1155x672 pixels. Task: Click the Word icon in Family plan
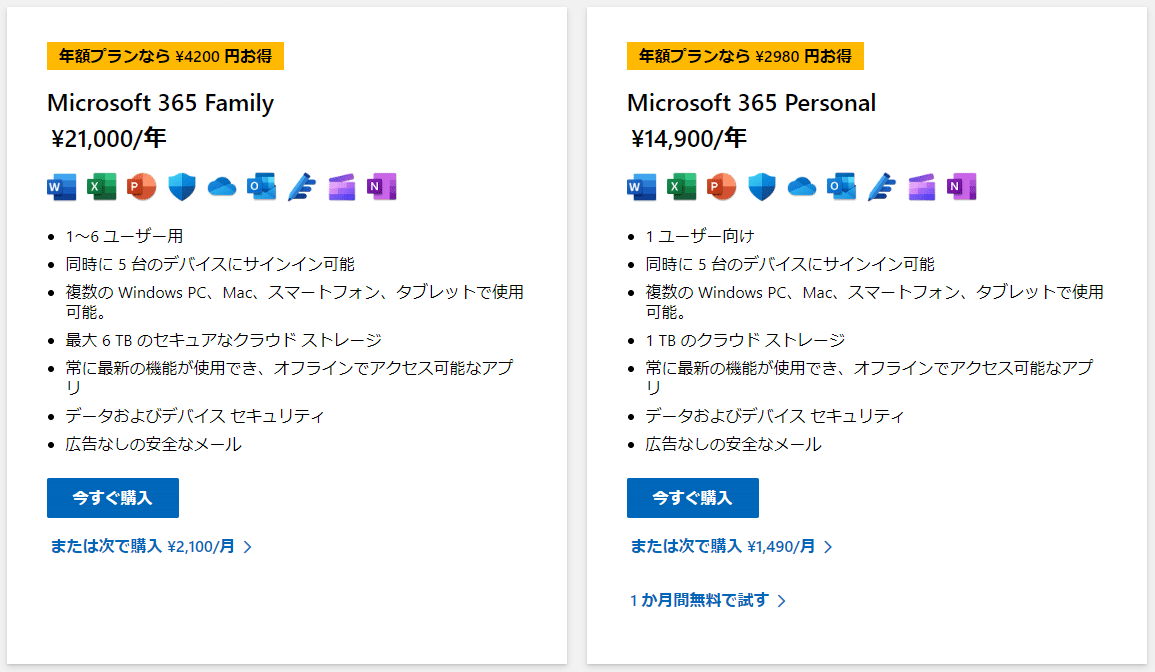point(61,187)
